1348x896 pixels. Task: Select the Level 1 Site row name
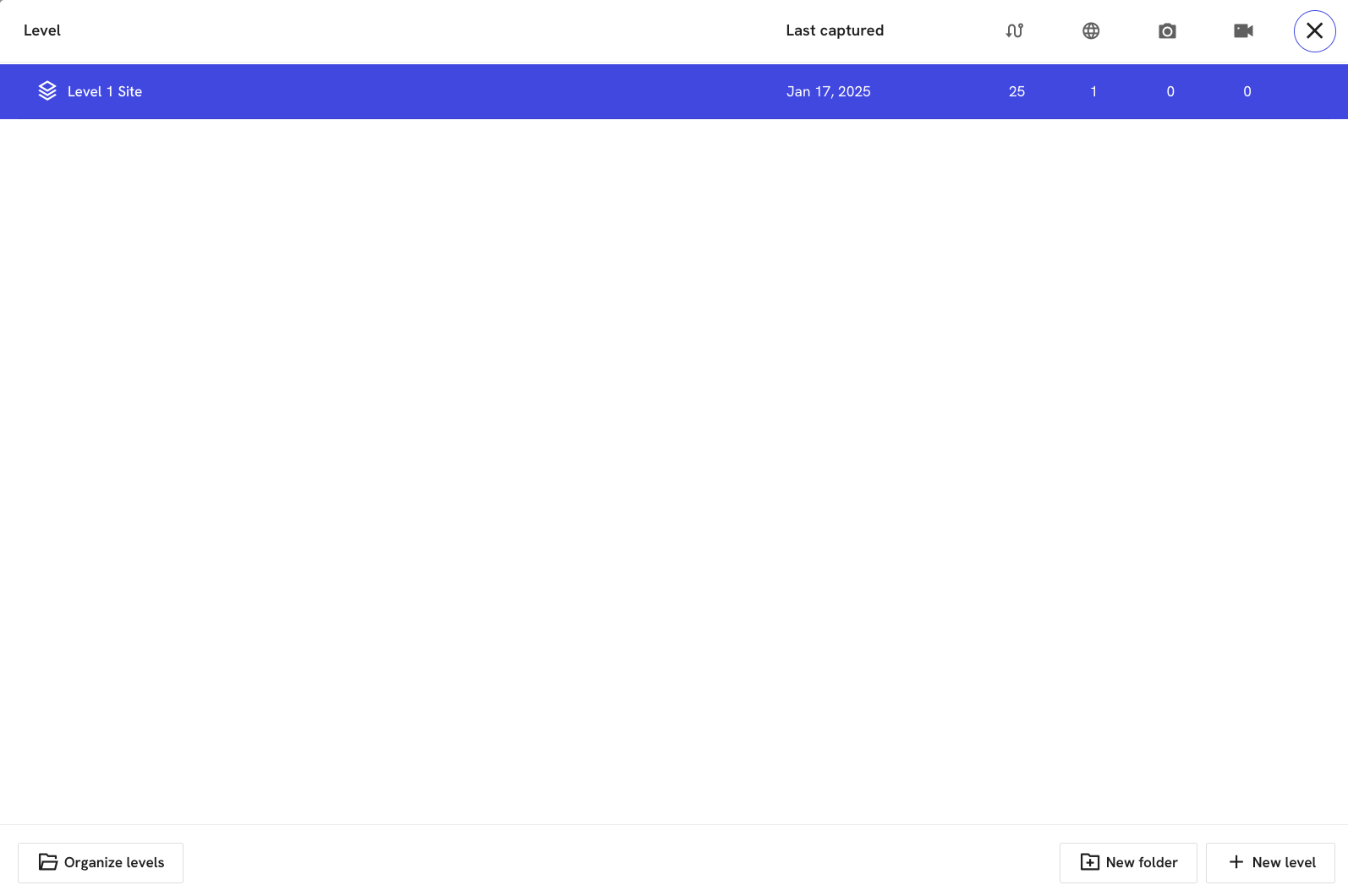pos(105,91)
